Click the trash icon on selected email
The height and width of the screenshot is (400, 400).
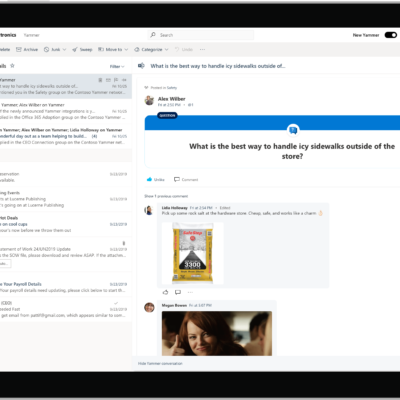point(100,80)
